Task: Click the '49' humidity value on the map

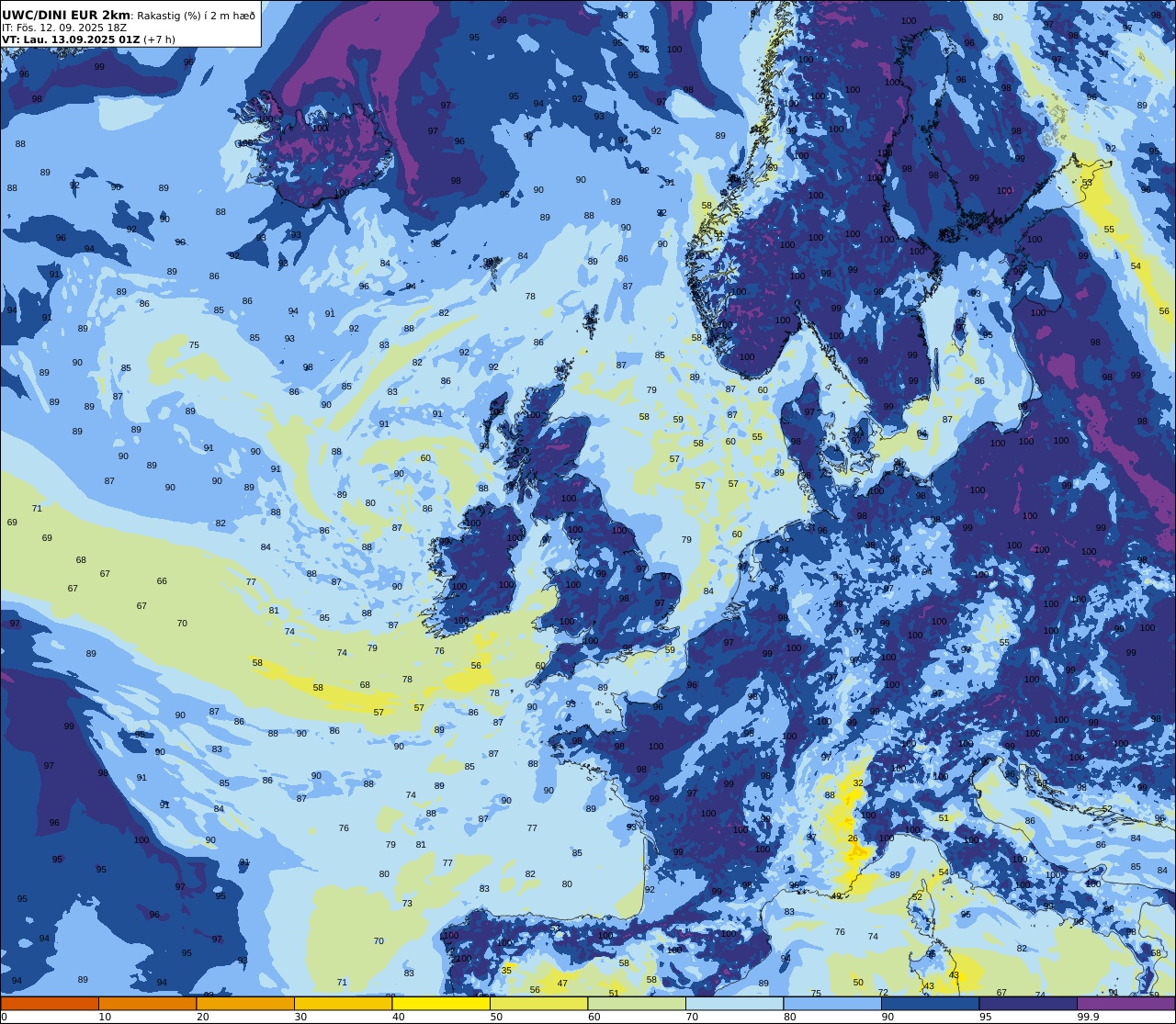Action: pyautogui.click(x=836, y=896)
